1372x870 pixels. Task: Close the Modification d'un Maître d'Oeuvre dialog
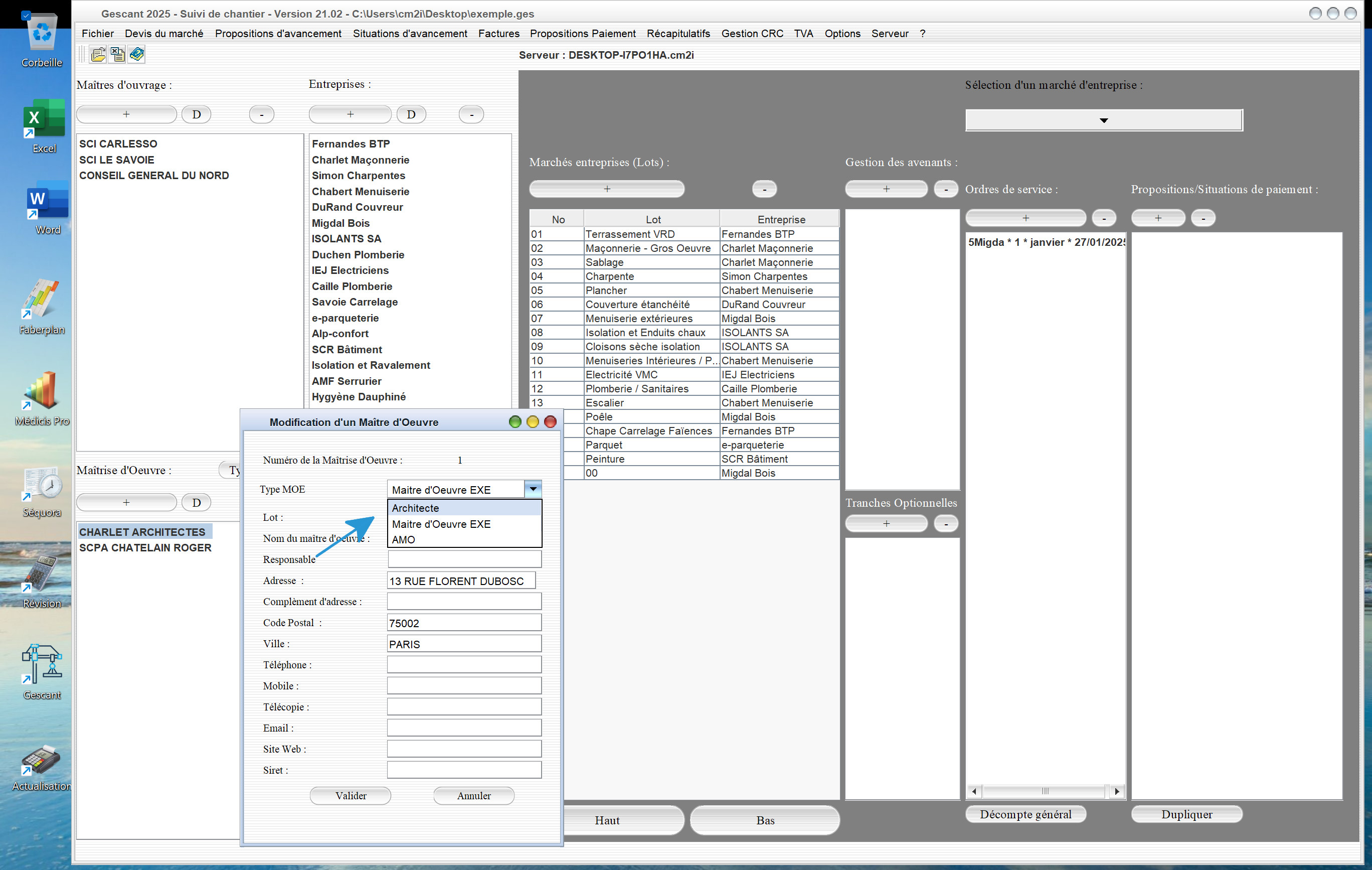coord(550,422)
